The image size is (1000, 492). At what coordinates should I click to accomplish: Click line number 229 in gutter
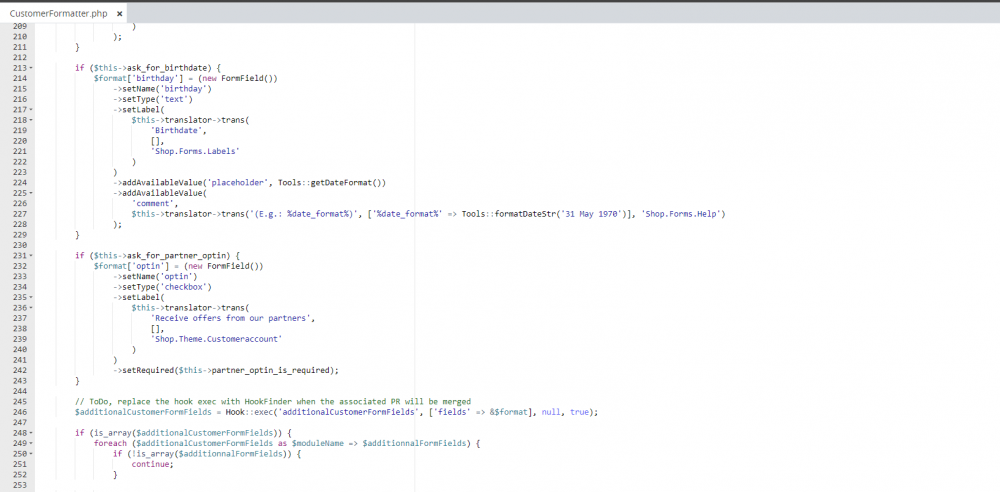pyautogui.click(x=19, y=235)
